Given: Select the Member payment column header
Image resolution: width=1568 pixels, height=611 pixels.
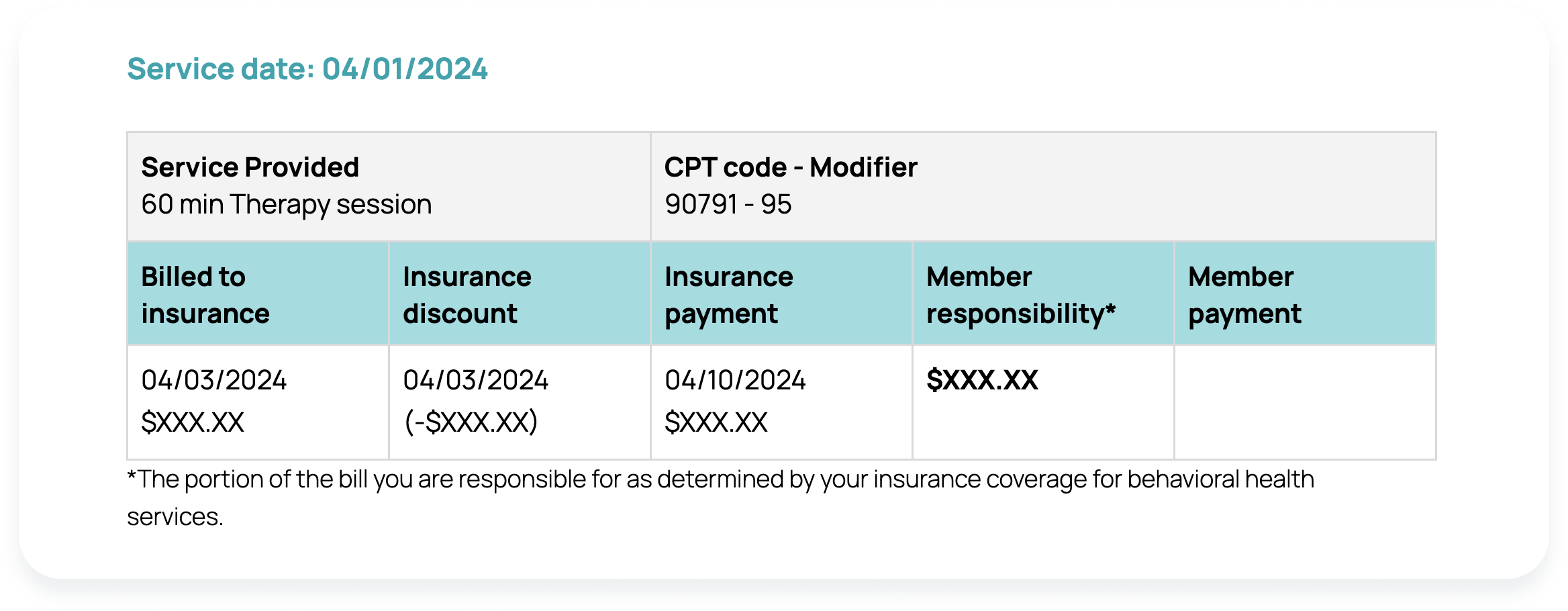Looking at the screenshot, I should click(x=1305, y=294).
